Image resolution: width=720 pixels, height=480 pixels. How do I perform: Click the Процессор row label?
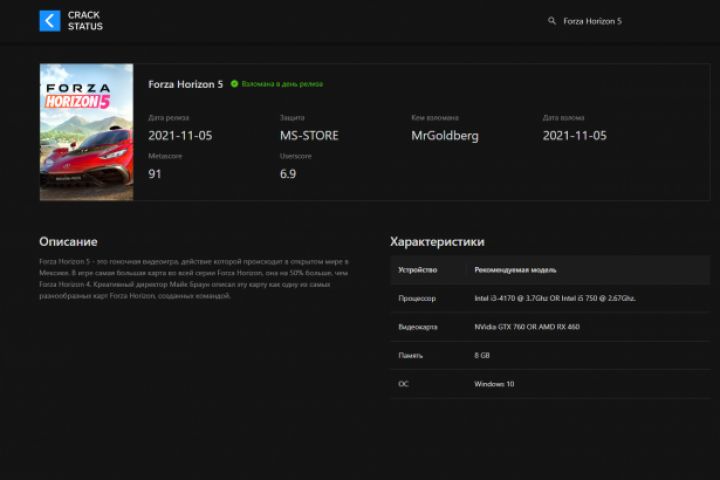coord(417,299)
